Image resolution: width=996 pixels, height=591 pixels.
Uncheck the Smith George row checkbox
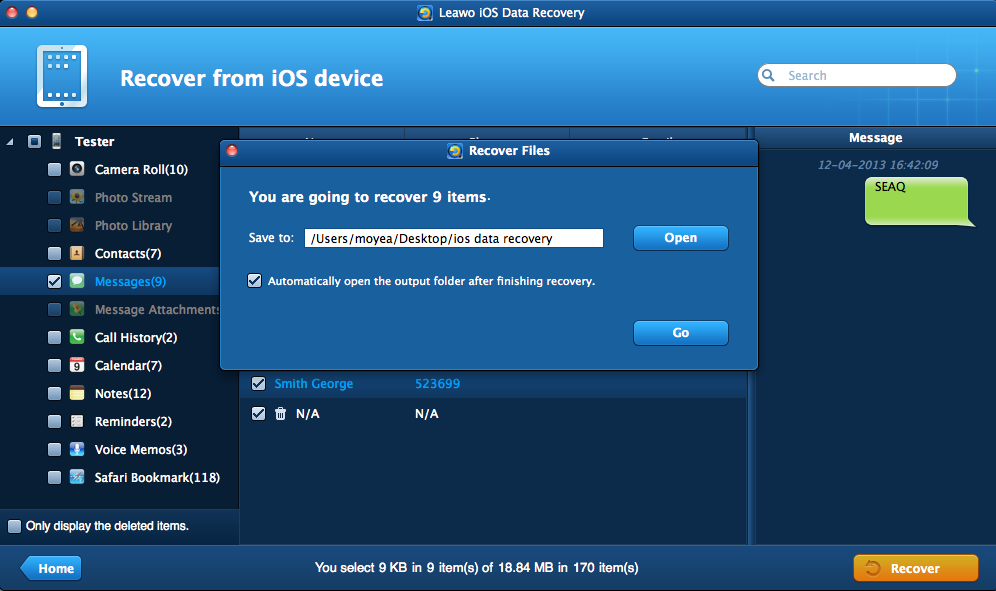pos(259,383)
